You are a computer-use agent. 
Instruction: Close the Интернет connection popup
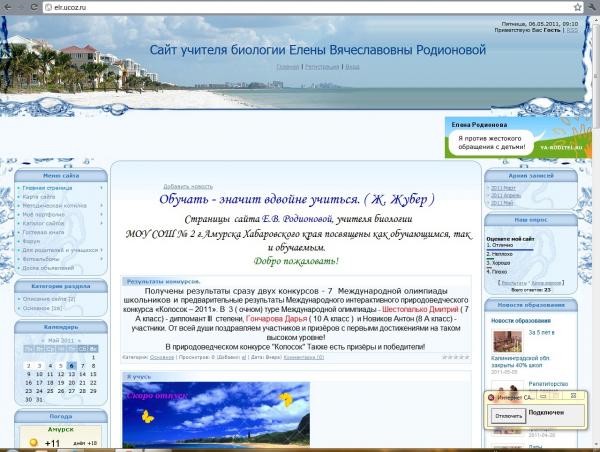(573, 396)
